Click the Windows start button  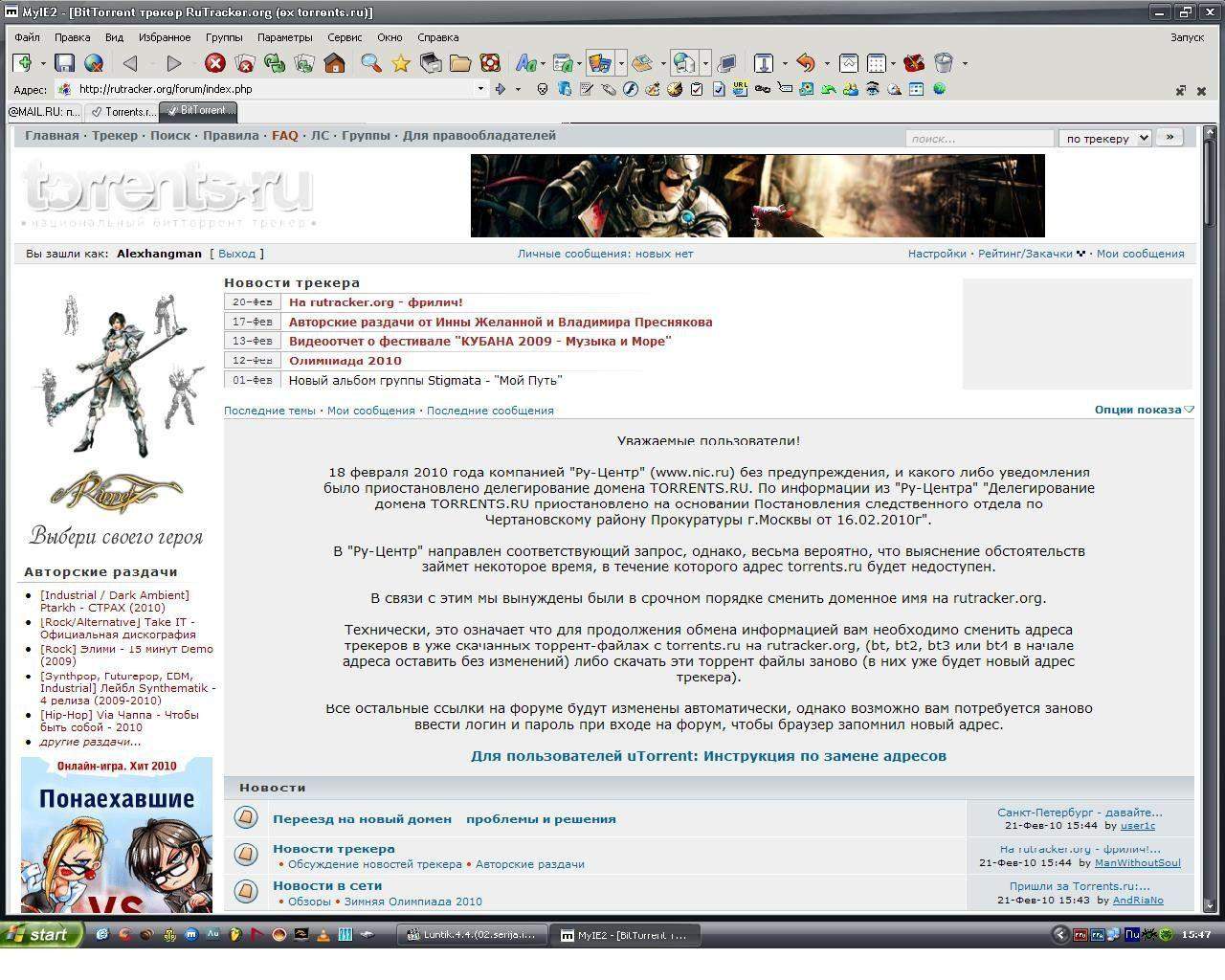pyautogui.click(x=41, y=934)
